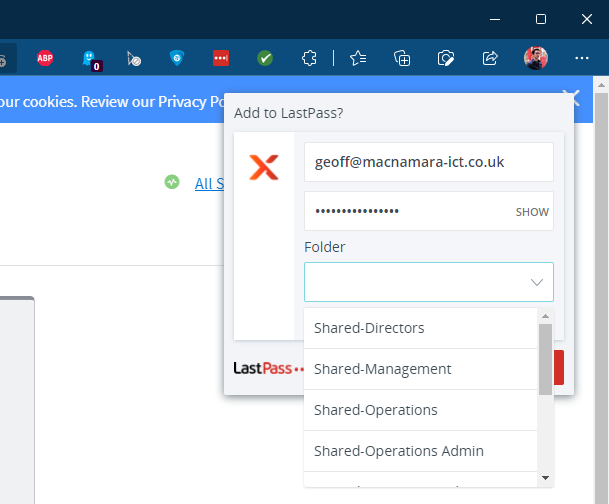This screenshot has height=504, width=609.
Task: Click the folder list scroll-up arrow
Action: coord(545,316)
